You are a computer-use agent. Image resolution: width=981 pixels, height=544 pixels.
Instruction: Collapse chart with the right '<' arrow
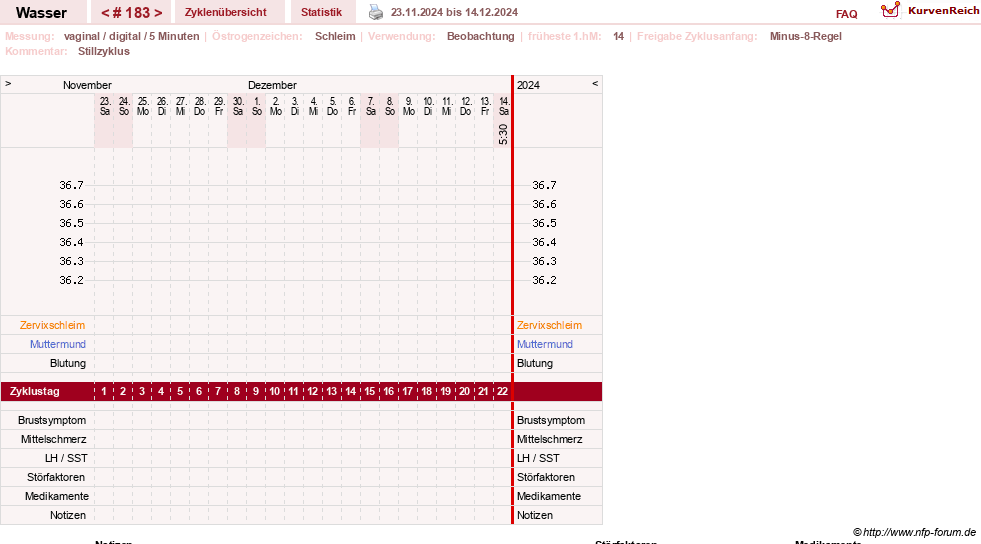[595, 83]
